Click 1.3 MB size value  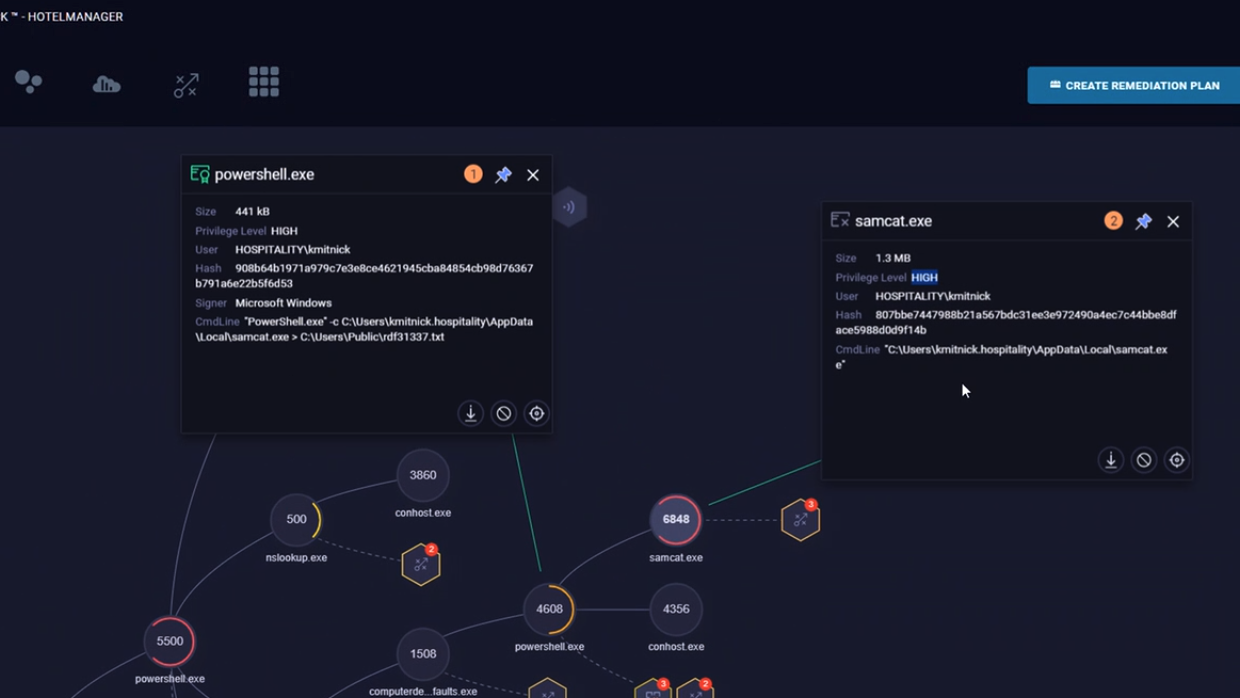point(893,258)
